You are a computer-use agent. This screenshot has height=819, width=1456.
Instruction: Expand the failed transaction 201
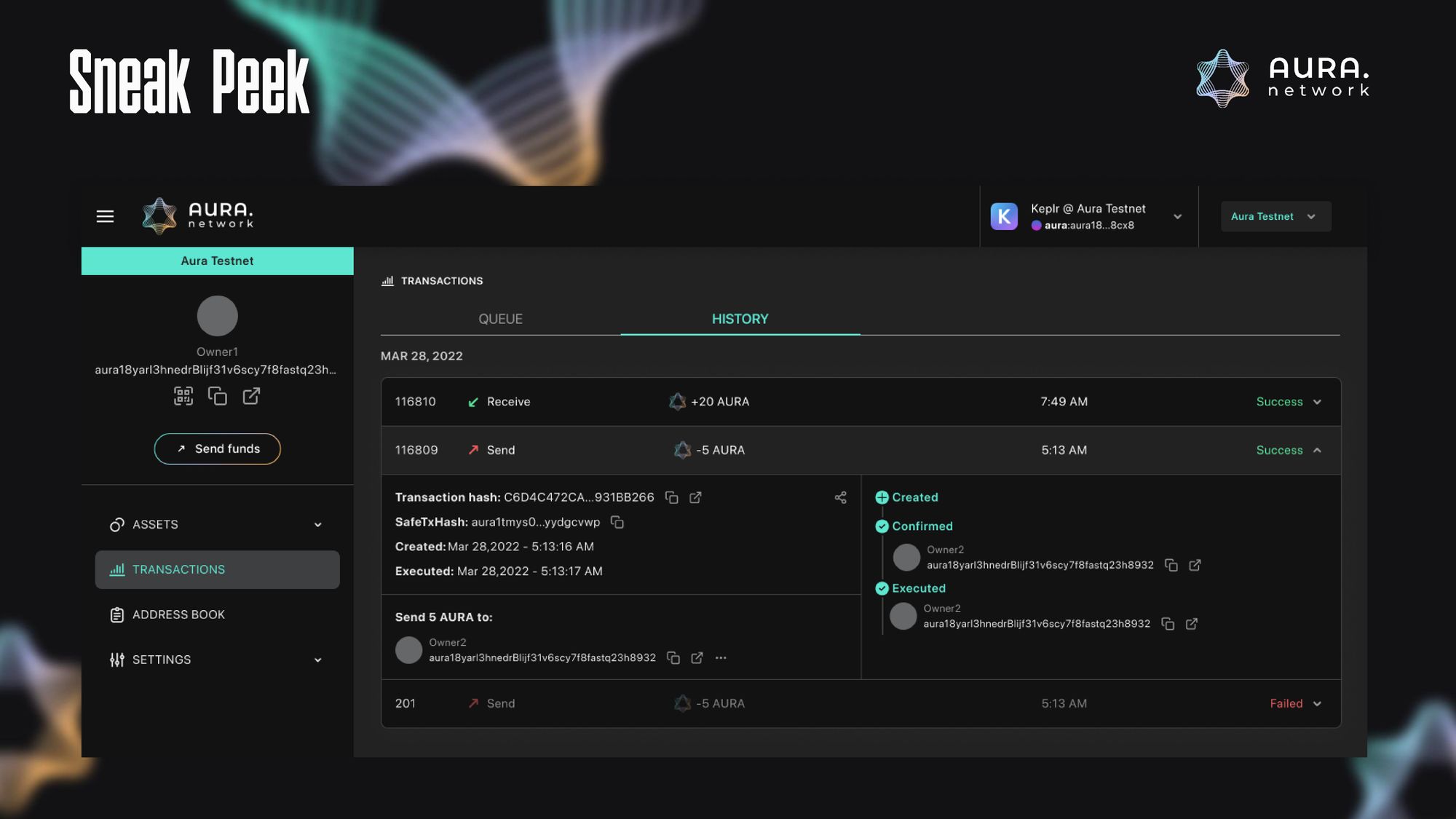[1317, 703]
